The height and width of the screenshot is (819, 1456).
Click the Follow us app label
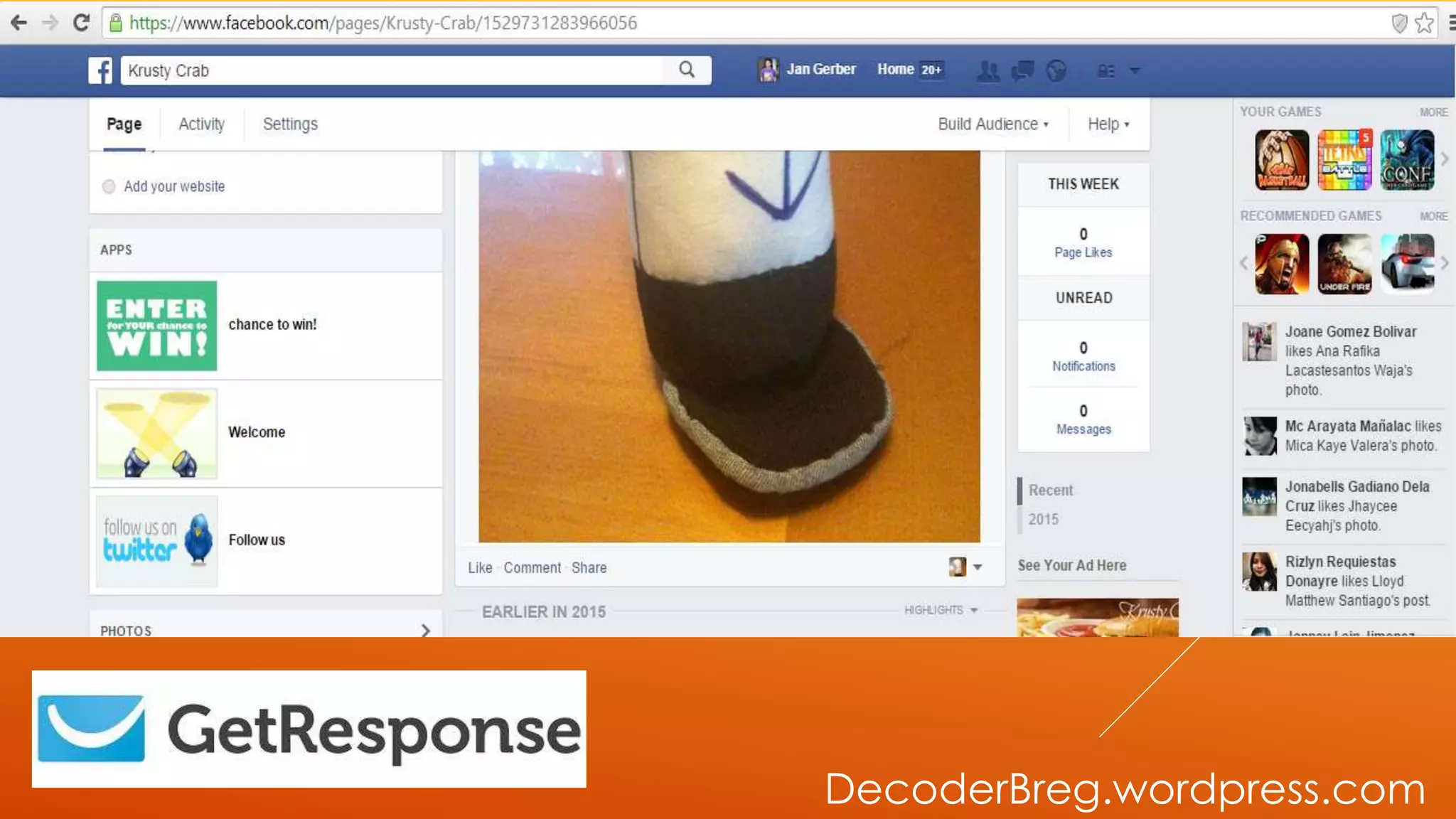point(257,540)
